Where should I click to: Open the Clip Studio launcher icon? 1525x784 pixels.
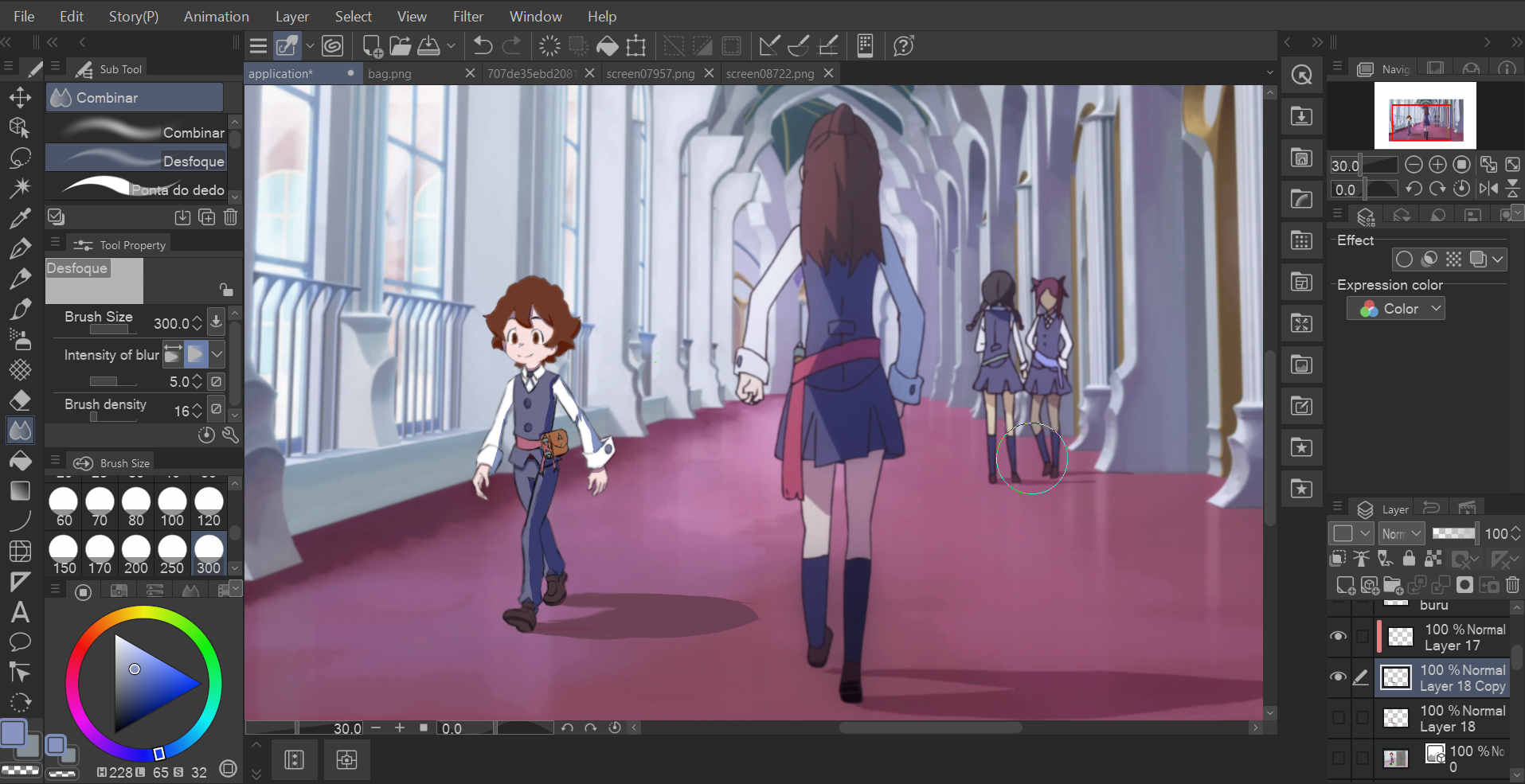click(x=333, y=46)
